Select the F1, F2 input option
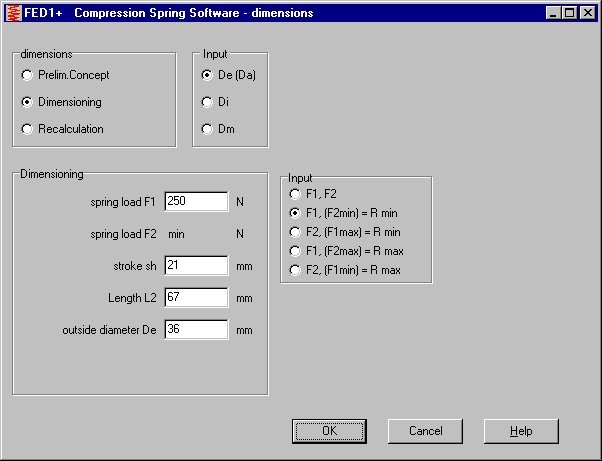 click(x=295, y=194)
